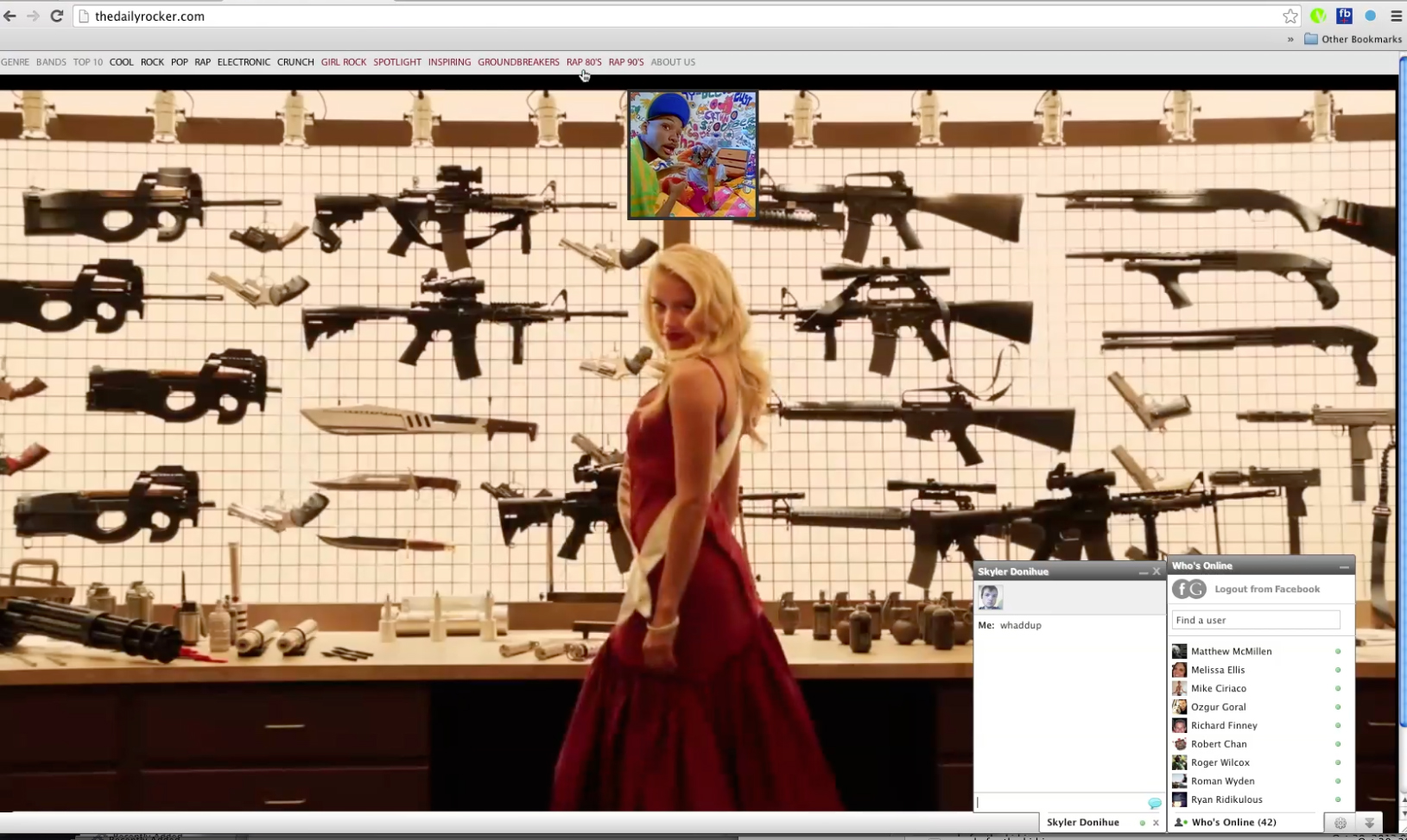Collapse the chat bar with double-arrow
Viewport: 1407px width, 840px height.
(1369, 823)
